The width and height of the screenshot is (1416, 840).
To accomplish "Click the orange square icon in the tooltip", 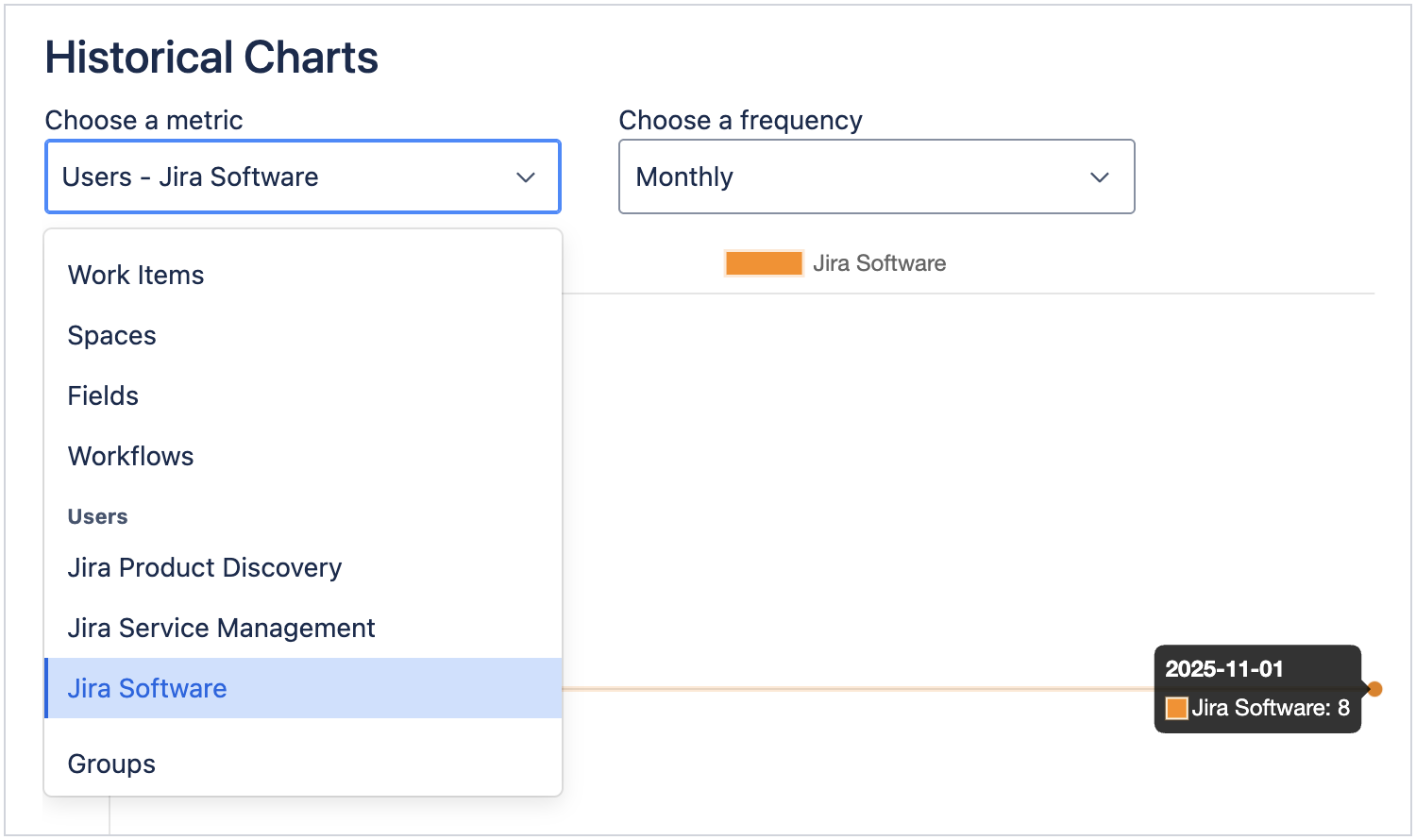I will (1175, 707).
